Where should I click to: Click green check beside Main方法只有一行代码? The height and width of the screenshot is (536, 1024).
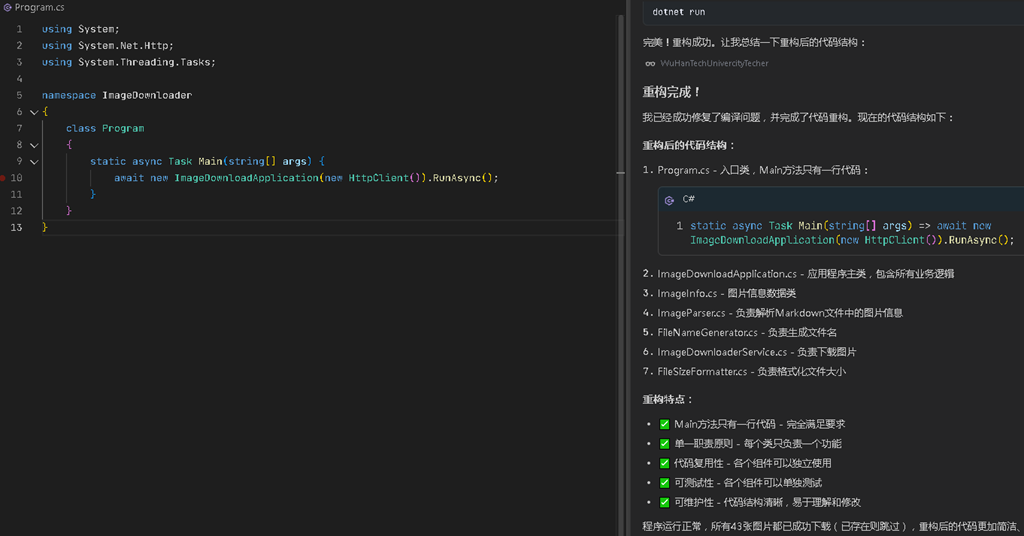[x=664, y=424]
